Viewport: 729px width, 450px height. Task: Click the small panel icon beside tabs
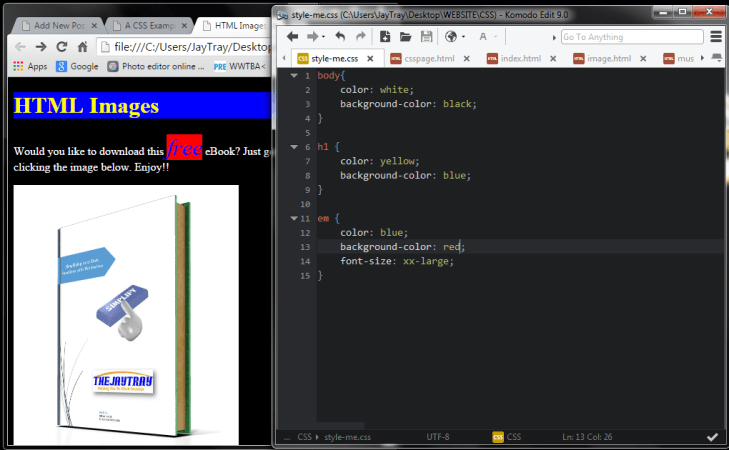point(717,58)
